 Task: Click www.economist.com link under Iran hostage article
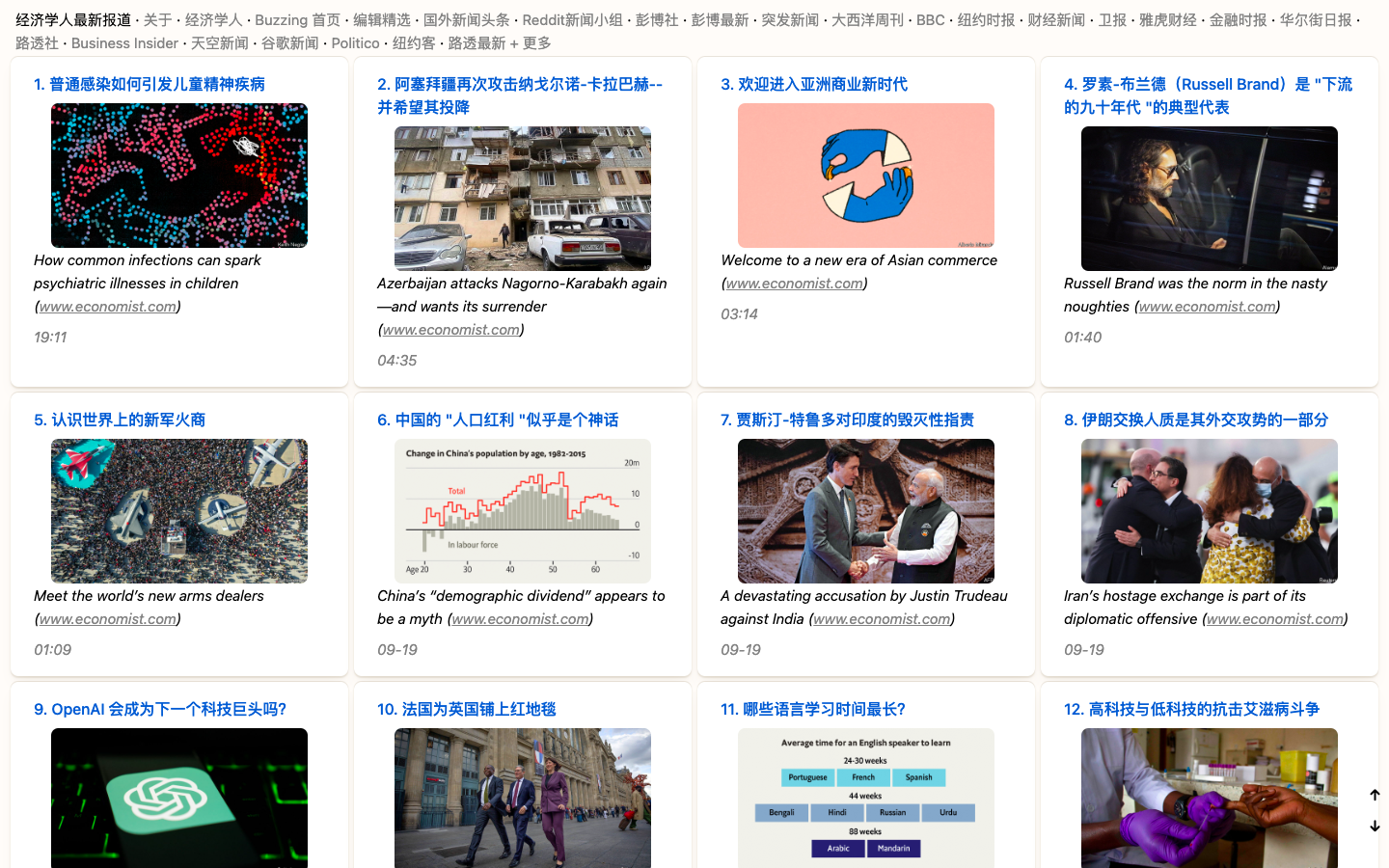(x=1275, y=619)
